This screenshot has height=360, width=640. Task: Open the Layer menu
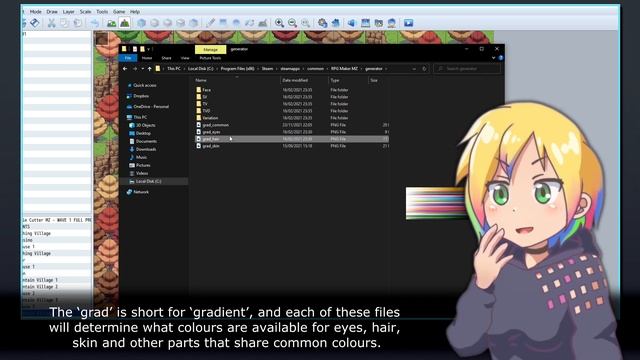click(69, 11)
